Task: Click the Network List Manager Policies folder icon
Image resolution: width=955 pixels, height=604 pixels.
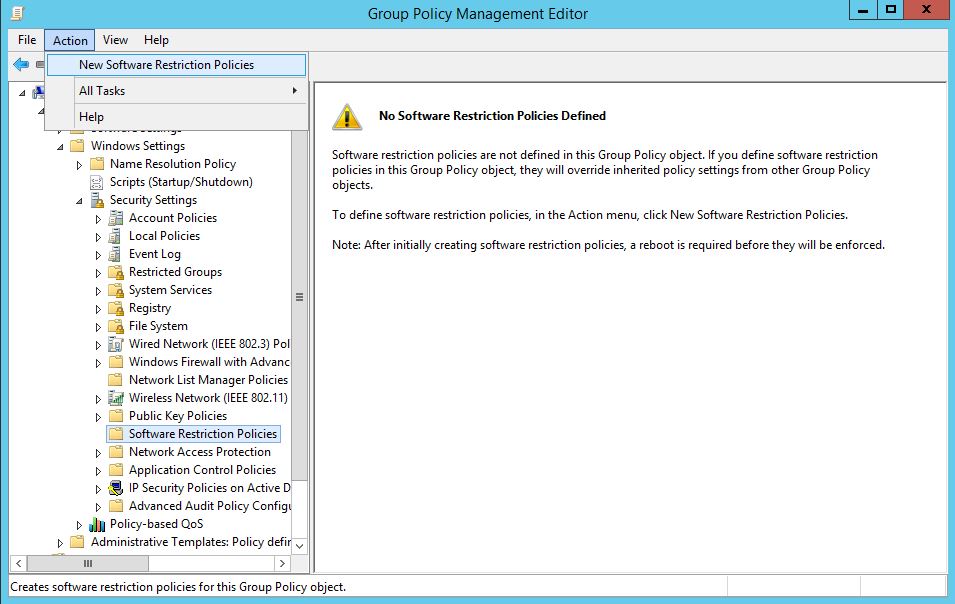Action: click(x=116, y=380)
